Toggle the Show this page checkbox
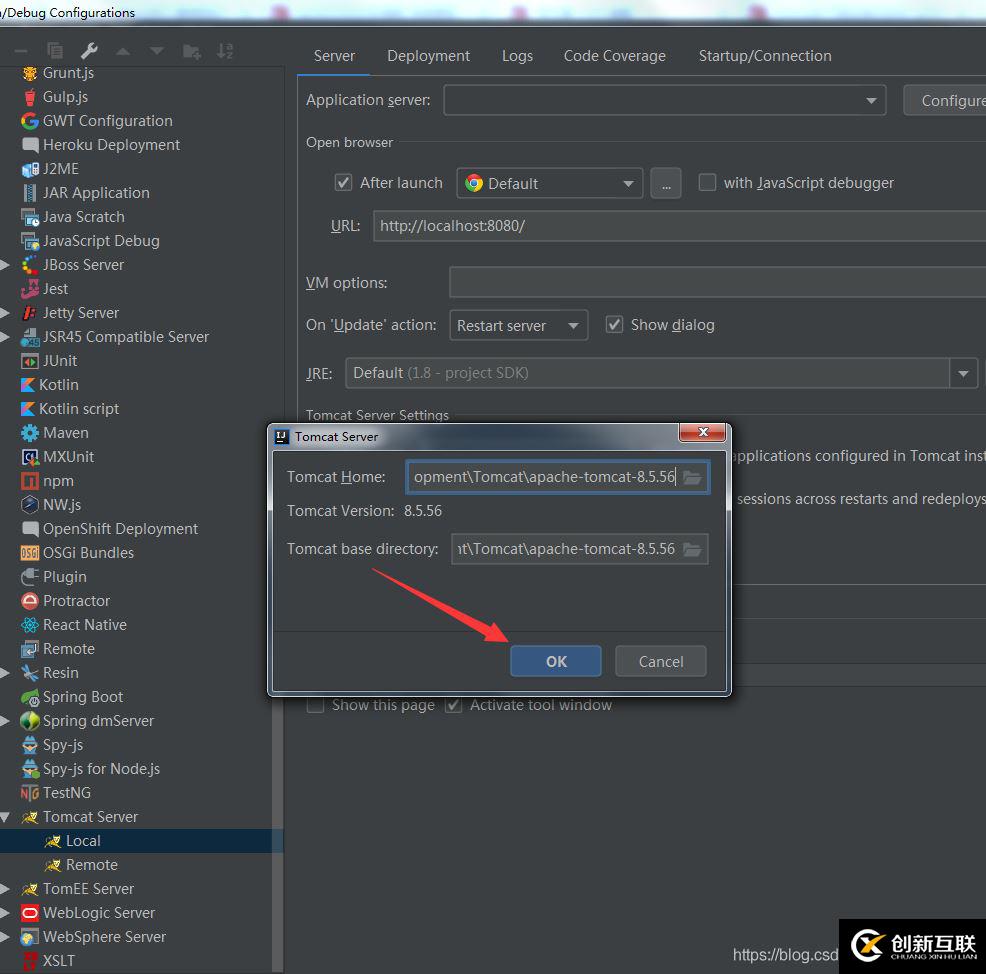The height and width of the screenshot is (974, 986). pyautogui.click(x=316, y=705)
